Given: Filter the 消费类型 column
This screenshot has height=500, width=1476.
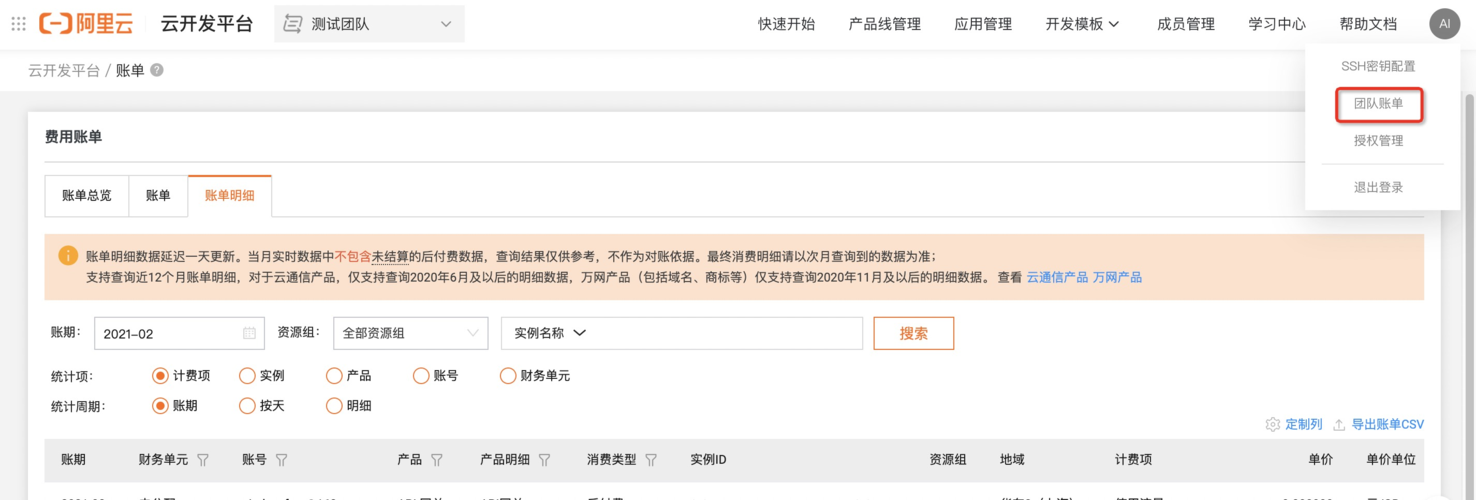Looking at the screenshot, I should tap(651, 460).
